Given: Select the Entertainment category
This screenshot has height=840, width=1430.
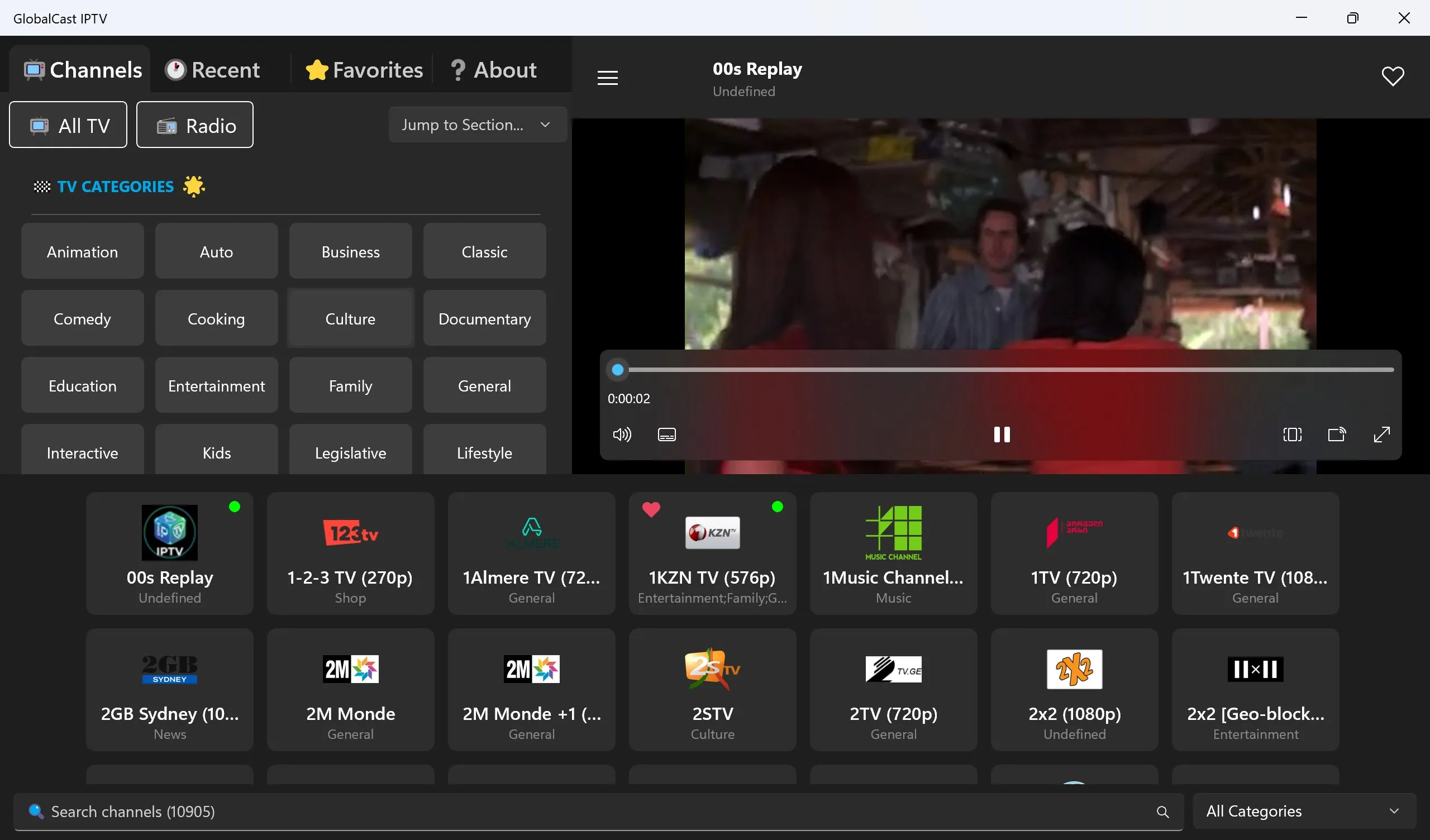Looking at the screenshot, I should (x=216, y=385).
